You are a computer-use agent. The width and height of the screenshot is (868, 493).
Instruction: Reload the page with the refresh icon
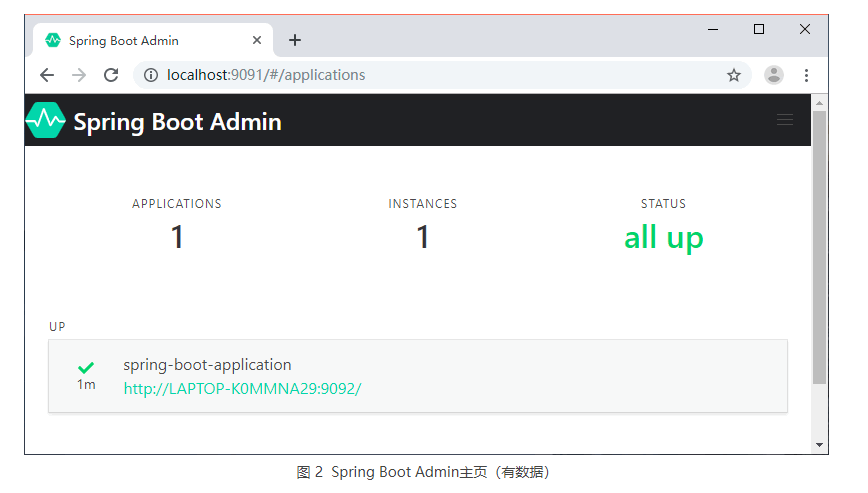[111, 75]
